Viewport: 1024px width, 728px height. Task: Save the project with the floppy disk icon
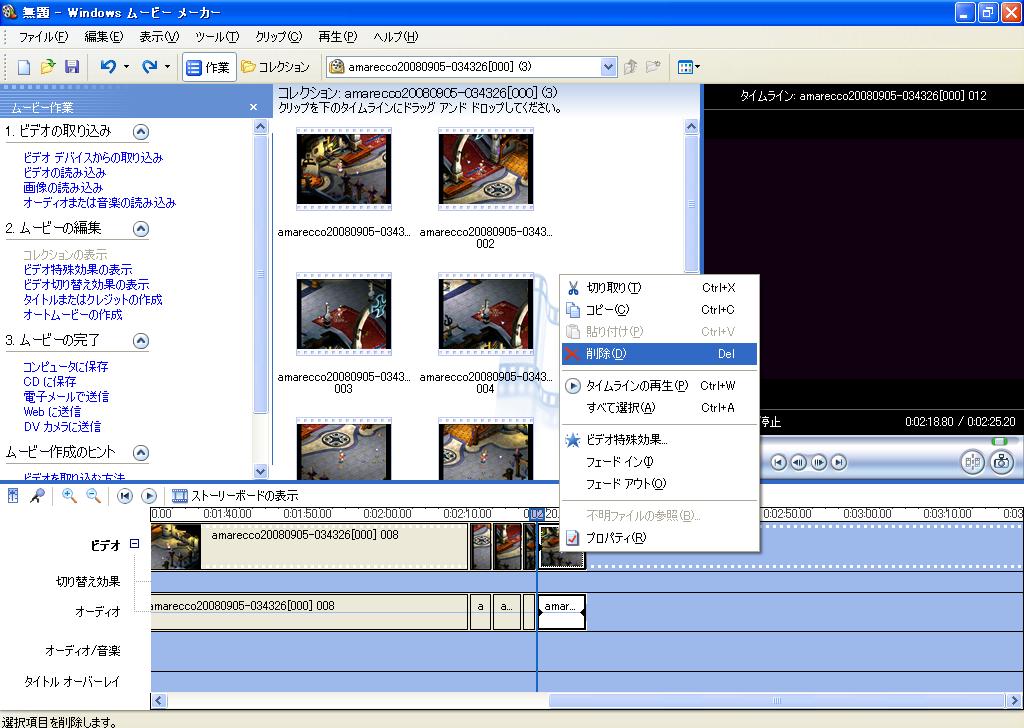coord(72,67)
